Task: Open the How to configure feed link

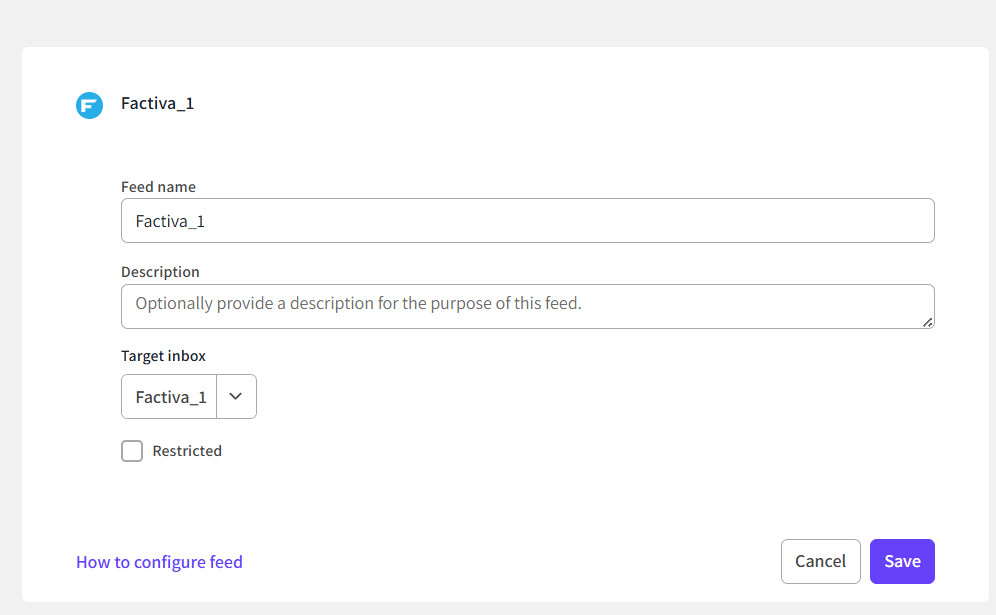Action: pyautogui.click(x=159, y=562)
